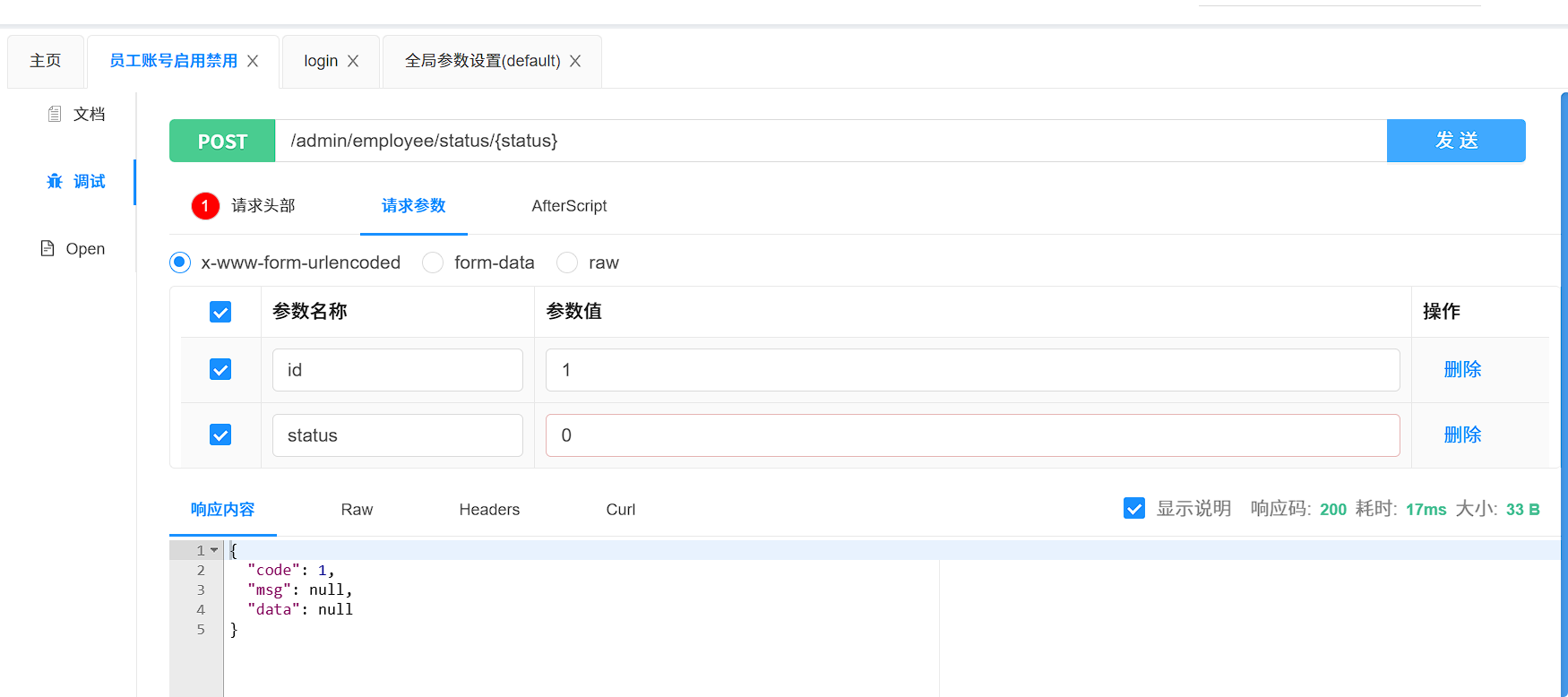Switch to the 主页 home tab

(x=46, y=61)
